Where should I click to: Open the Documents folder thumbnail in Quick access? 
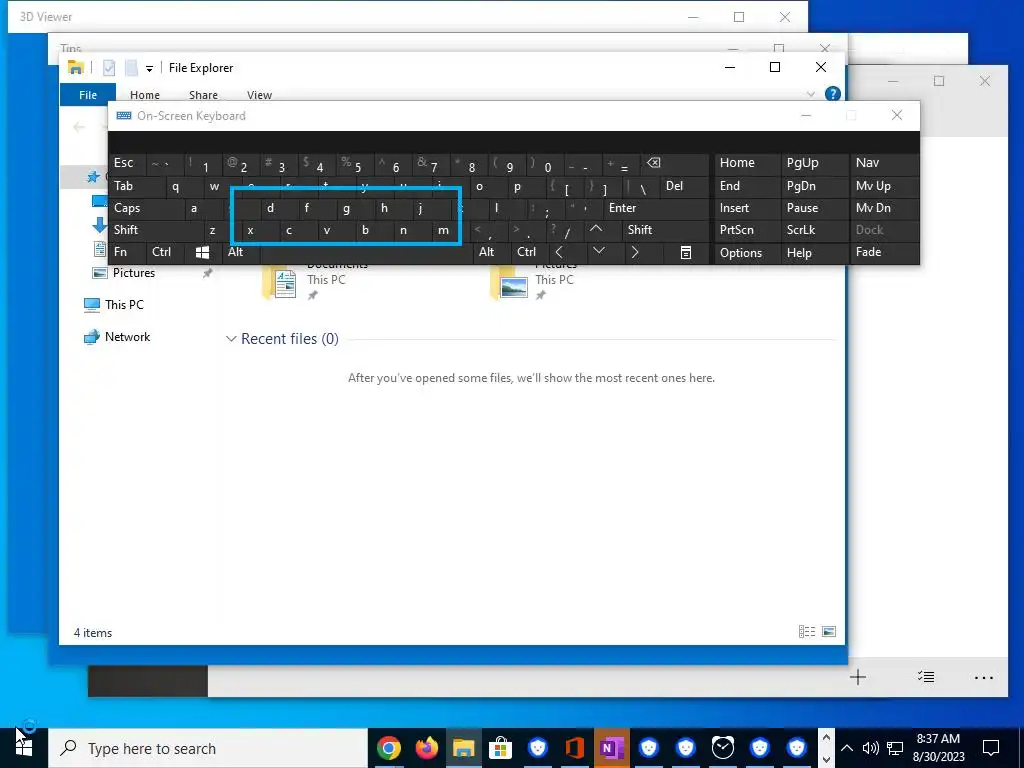280,285
